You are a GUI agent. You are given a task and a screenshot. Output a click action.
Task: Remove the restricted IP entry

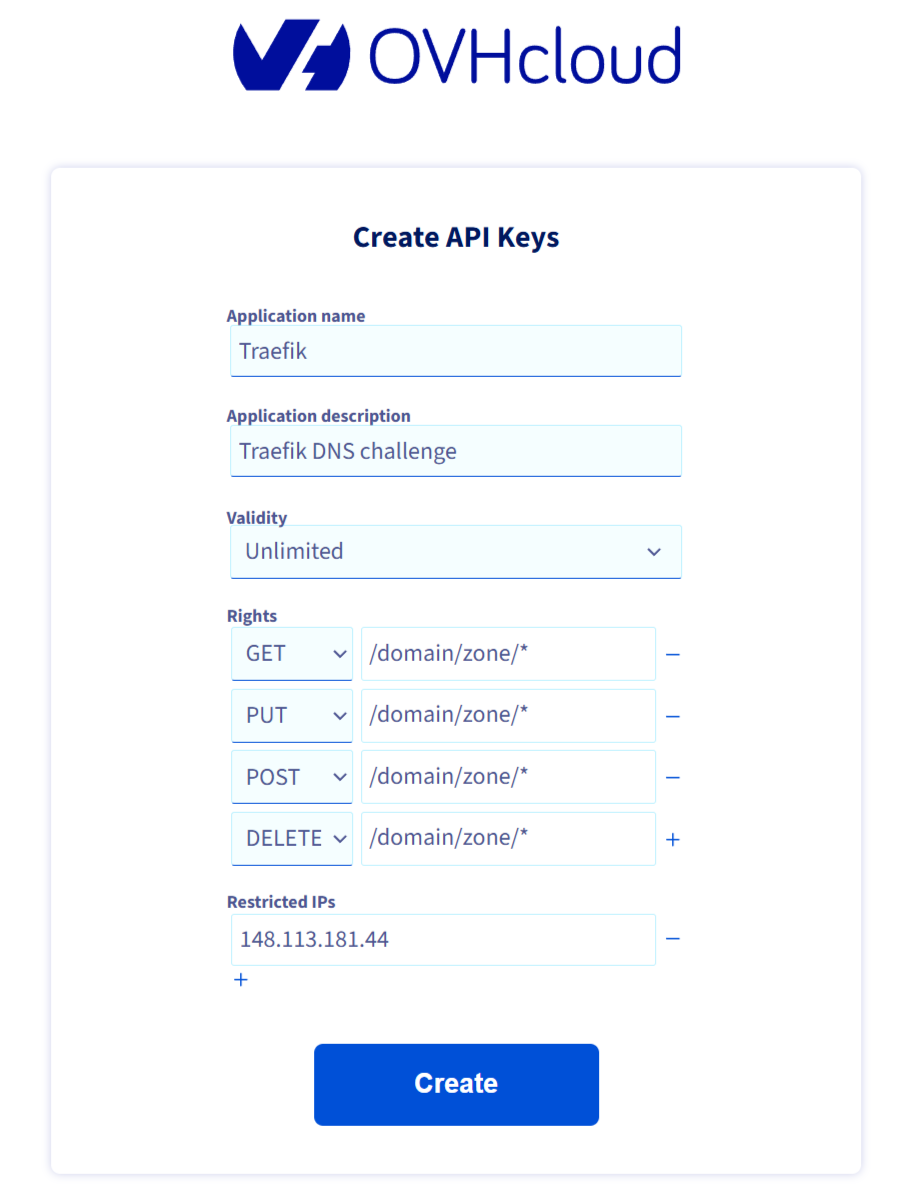(x=672, y=939)
